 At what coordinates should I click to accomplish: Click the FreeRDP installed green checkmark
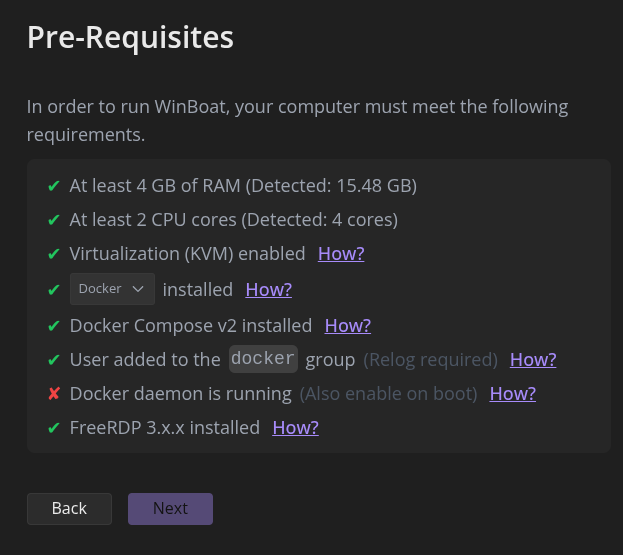click(54, 428)
